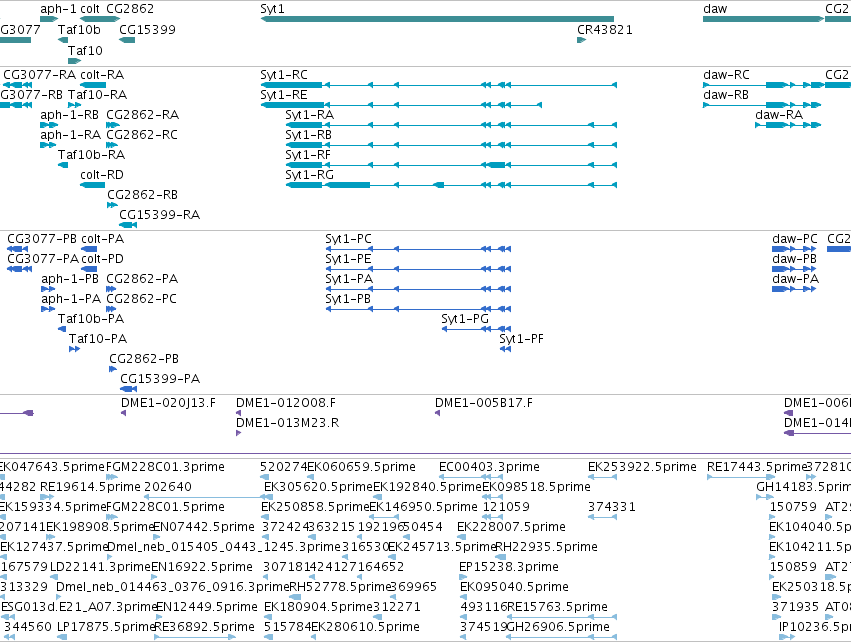The image size is (851, 642).
Task: Select the aph-1-RB transcript label
Action: click(x=69, y=115)
